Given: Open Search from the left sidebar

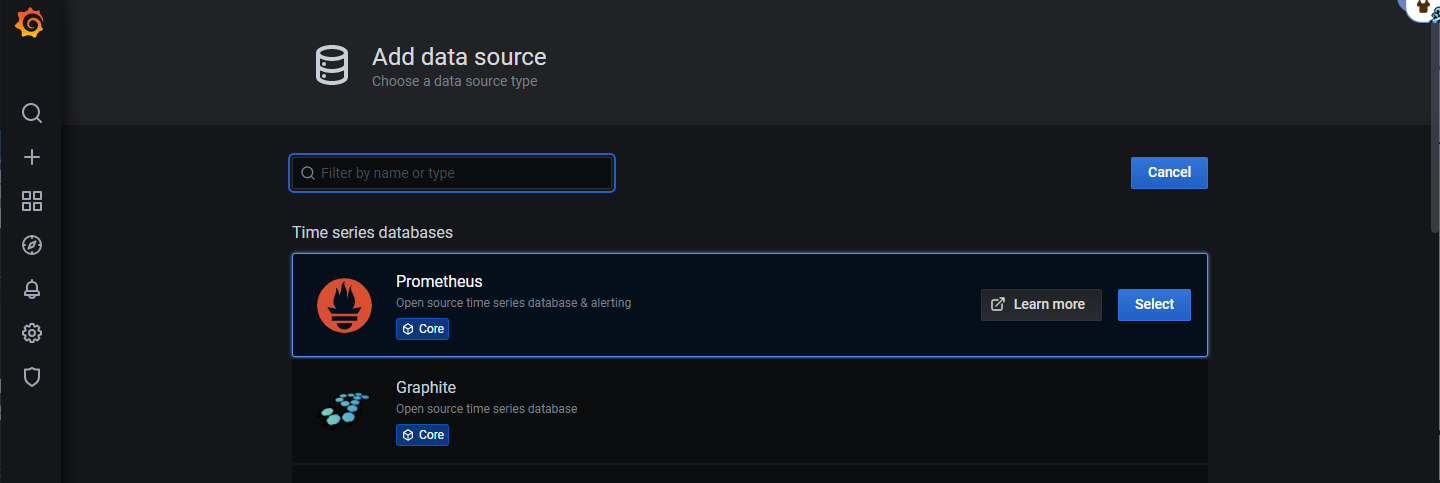Looking at the screenshot, I should pos(32,113).
